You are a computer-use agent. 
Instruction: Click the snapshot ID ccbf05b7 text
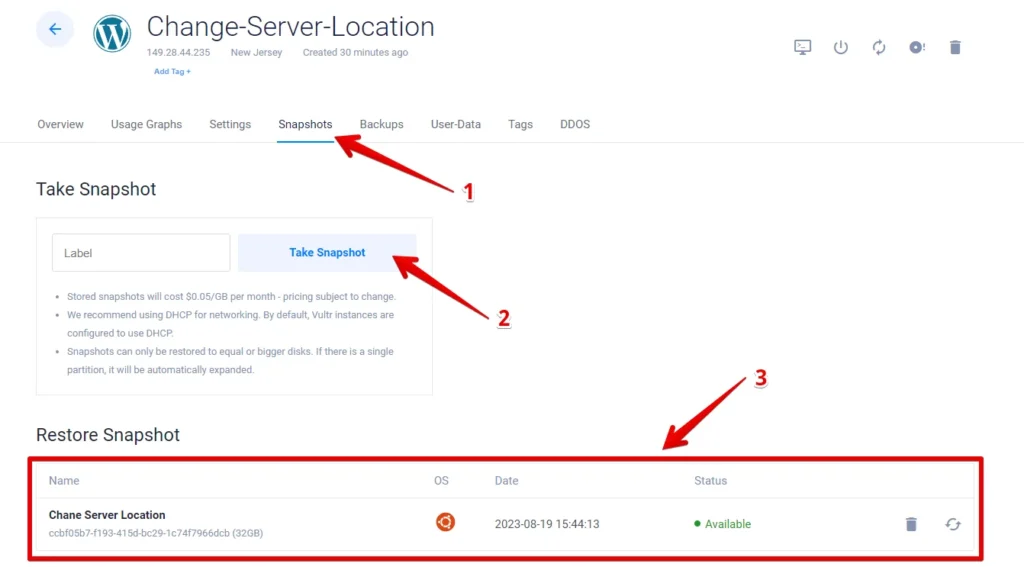coord(156,533)
